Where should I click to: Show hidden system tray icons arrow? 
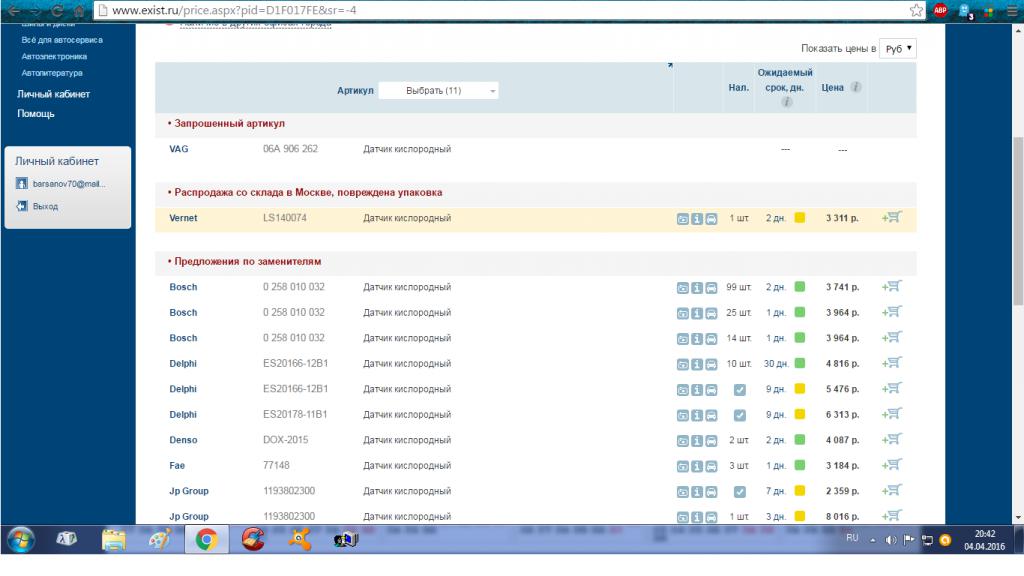(872, 540)
